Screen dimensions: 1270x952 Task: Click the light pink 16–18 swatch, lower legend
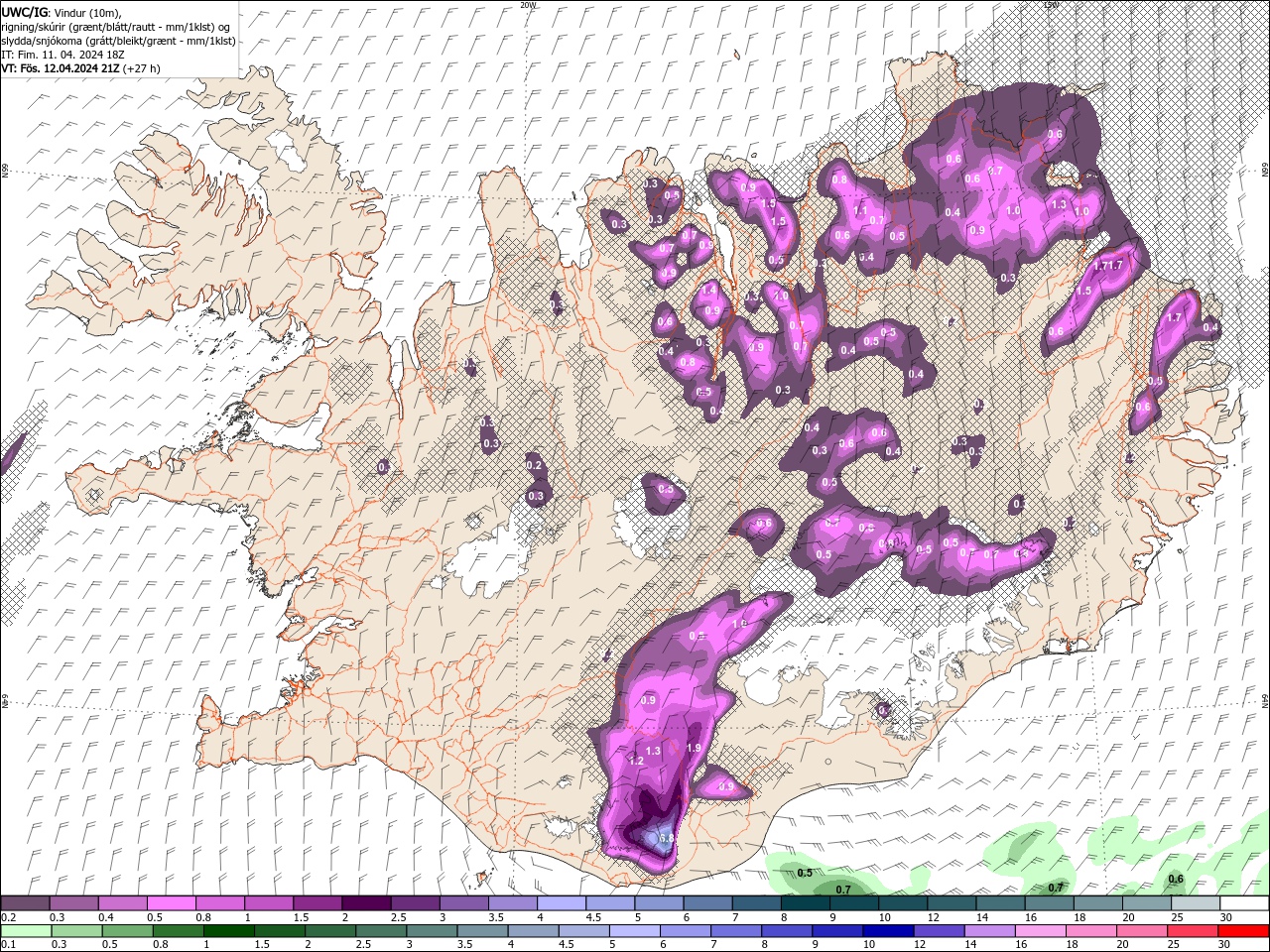tap(1041, 931)
